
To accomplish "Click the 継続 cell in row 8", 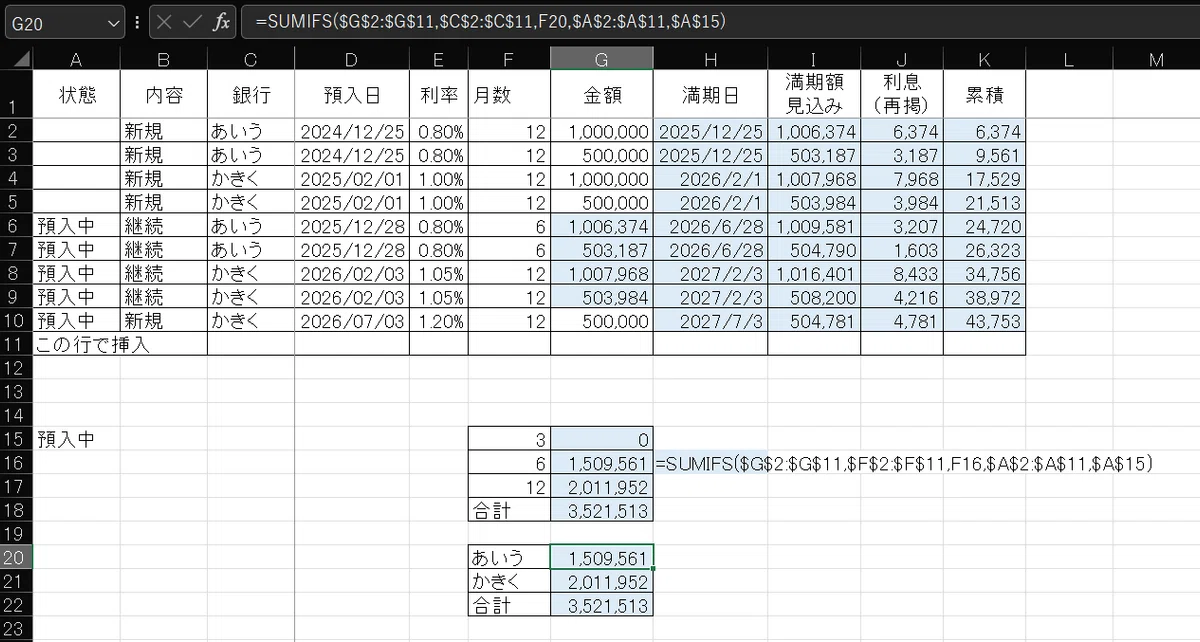I will [x=163, y=274].
